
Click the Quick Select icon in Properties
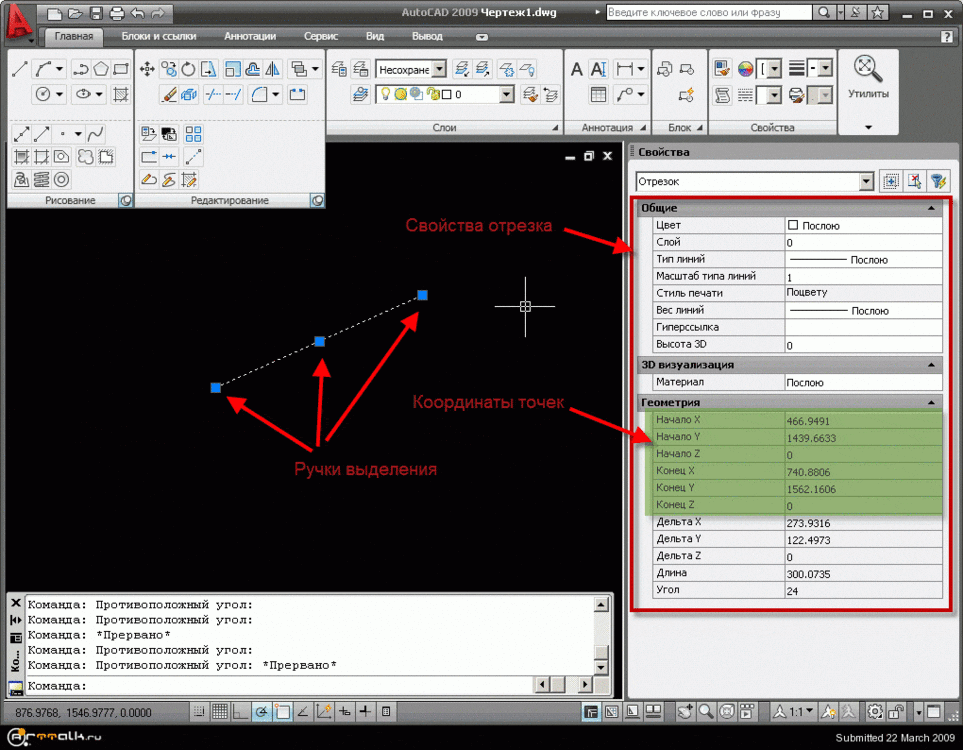coord(938,181)
